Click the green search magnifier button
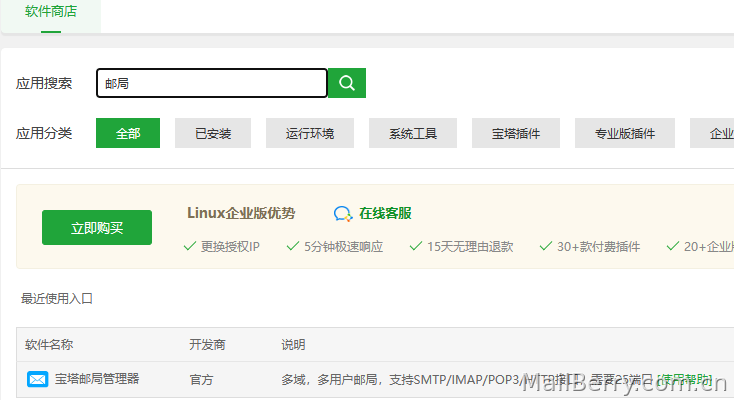Image resolution: width=734 pixels, height=400 pixels. pos(347,83)
